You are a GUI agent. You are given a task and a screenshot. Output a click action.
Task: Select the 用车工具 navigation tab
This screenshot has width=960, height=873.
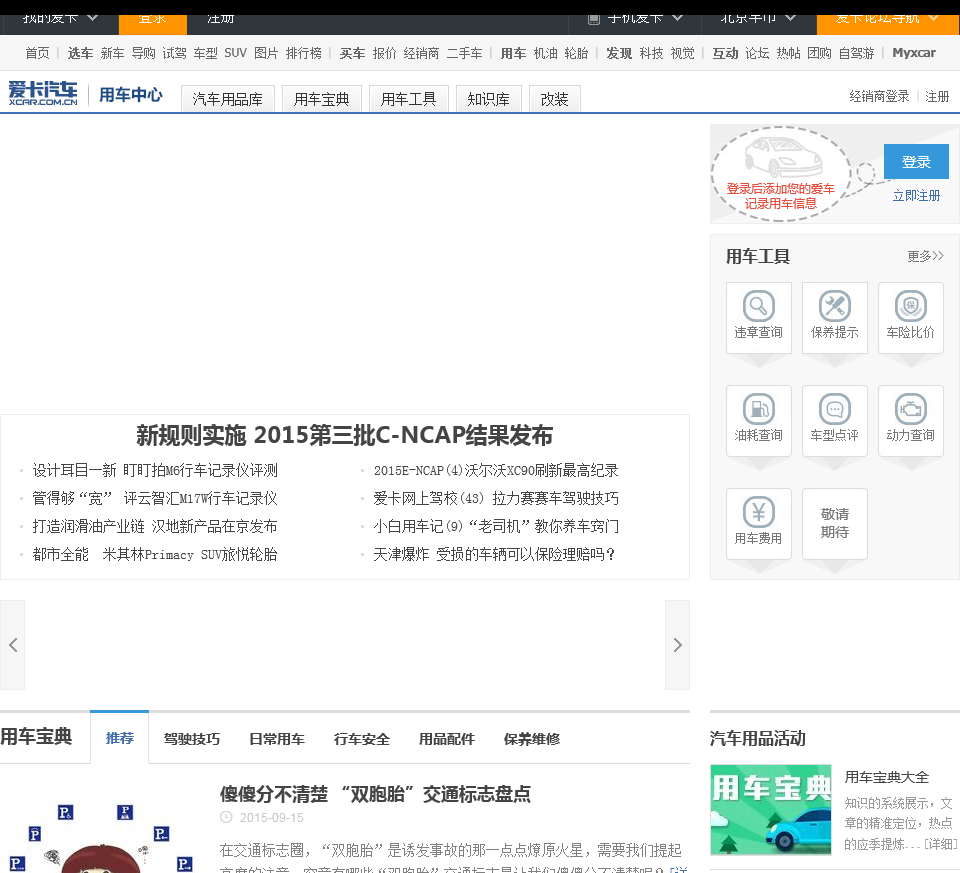(409, 99)
